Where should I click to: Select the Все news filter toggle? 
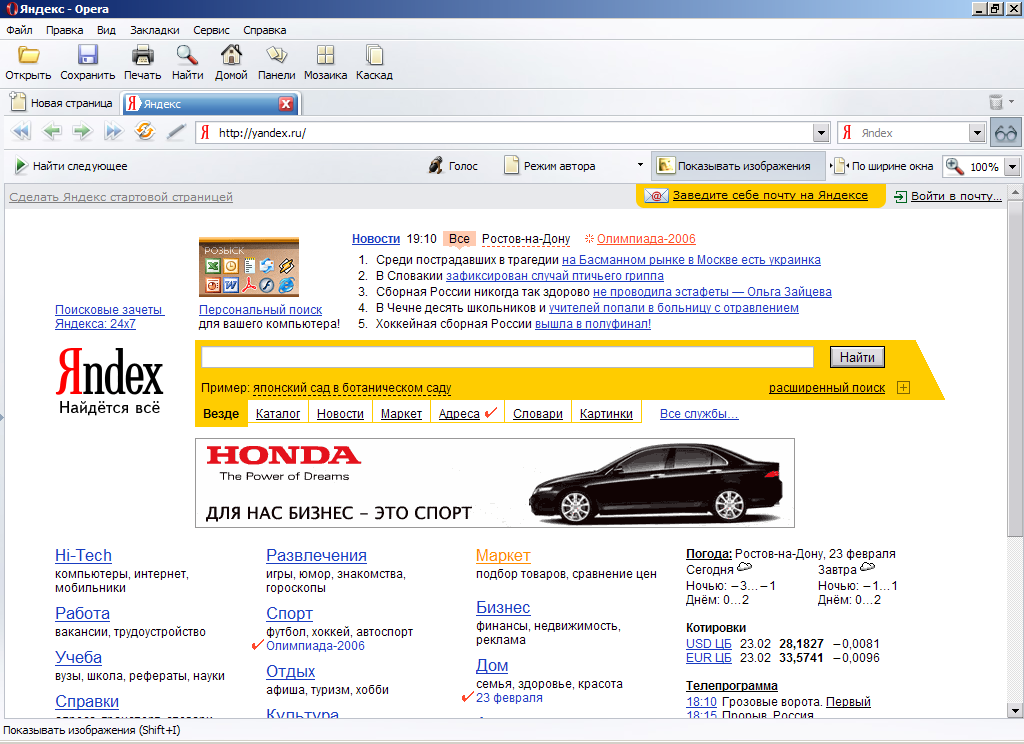coord(459,239)
